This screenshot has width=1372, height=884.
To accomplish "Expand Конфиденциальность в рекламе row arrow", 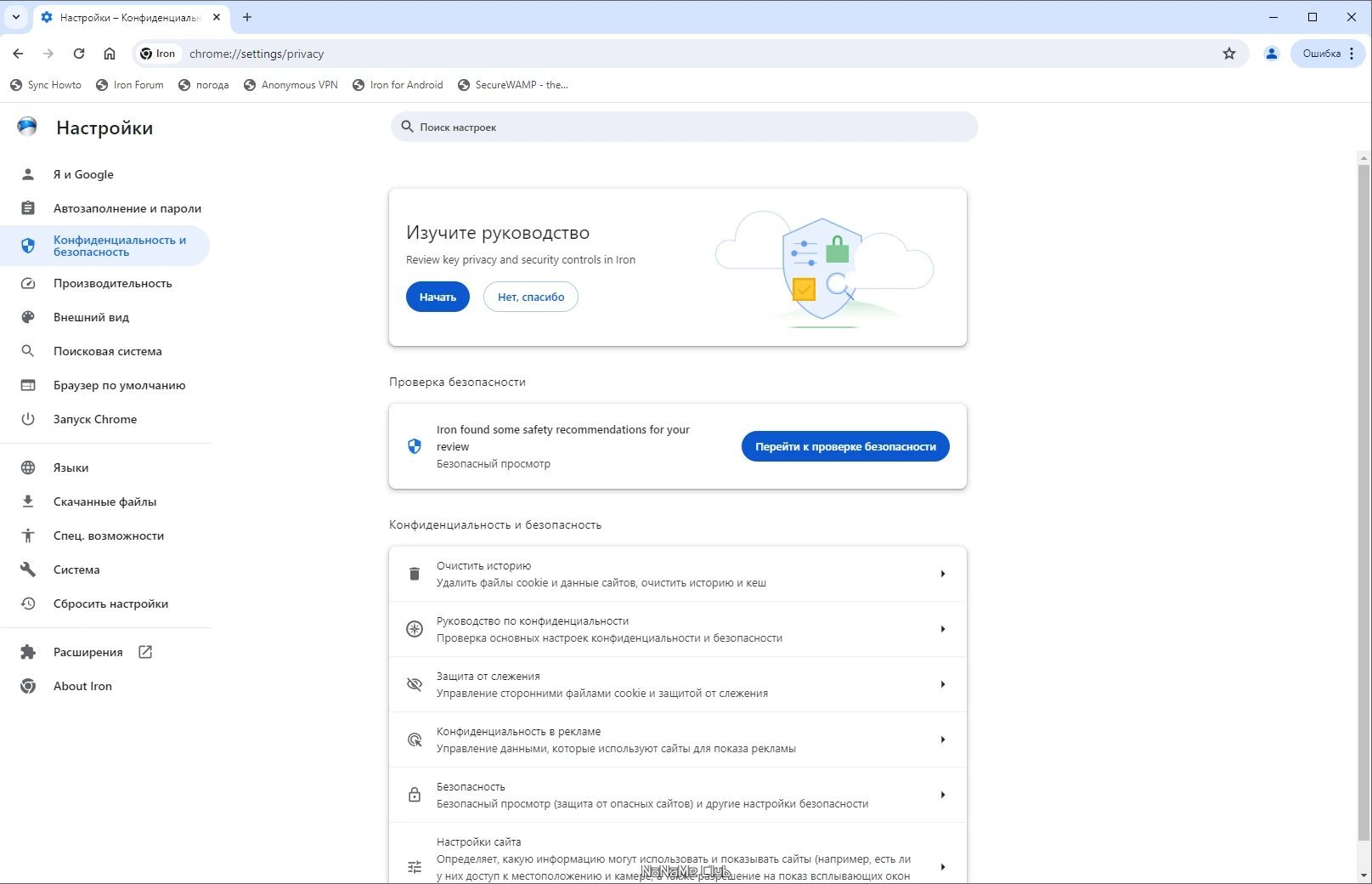I will [x=942, y=739].
